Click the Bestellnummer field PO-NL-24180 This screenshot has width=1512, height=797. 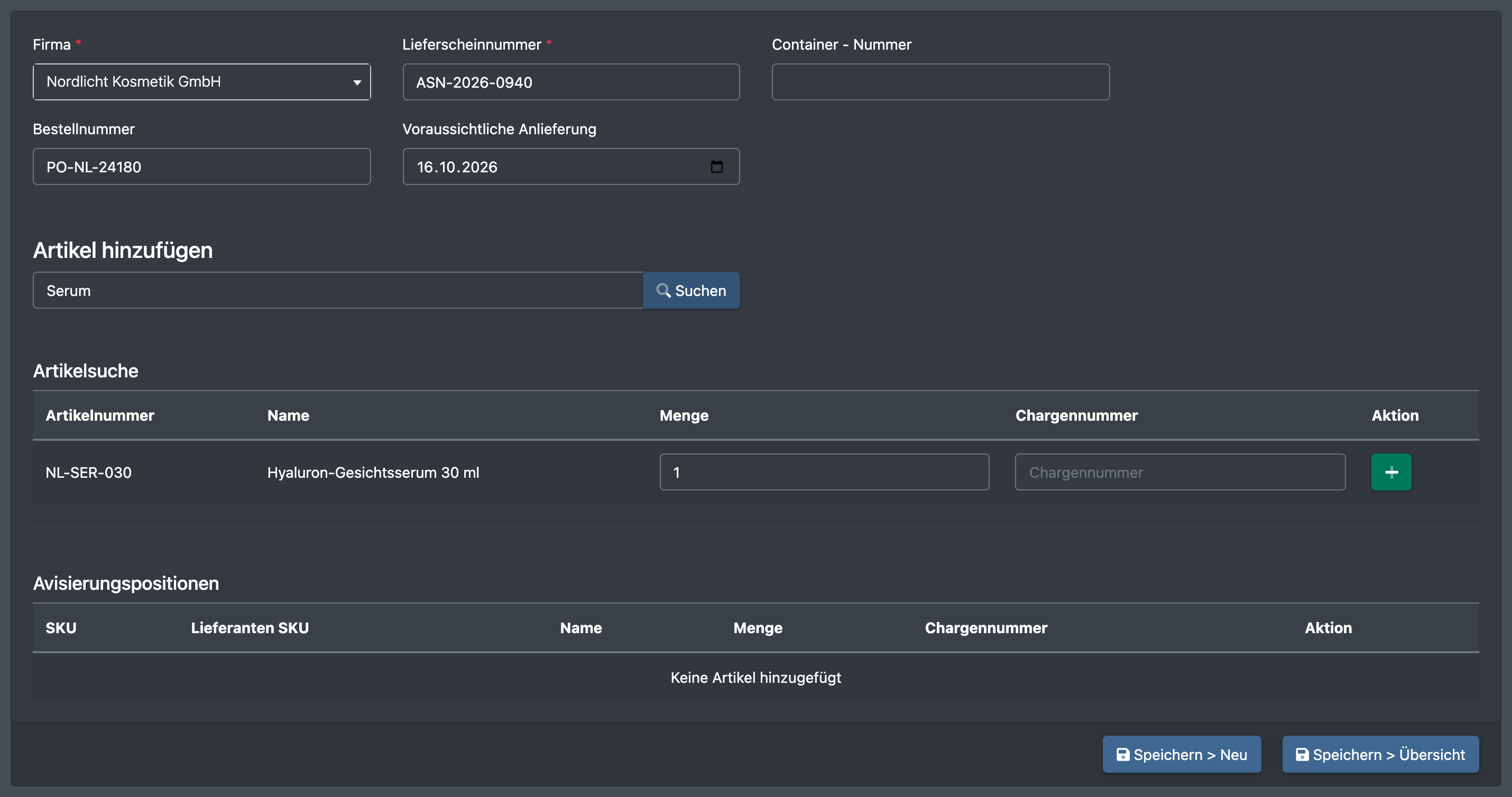201,166
